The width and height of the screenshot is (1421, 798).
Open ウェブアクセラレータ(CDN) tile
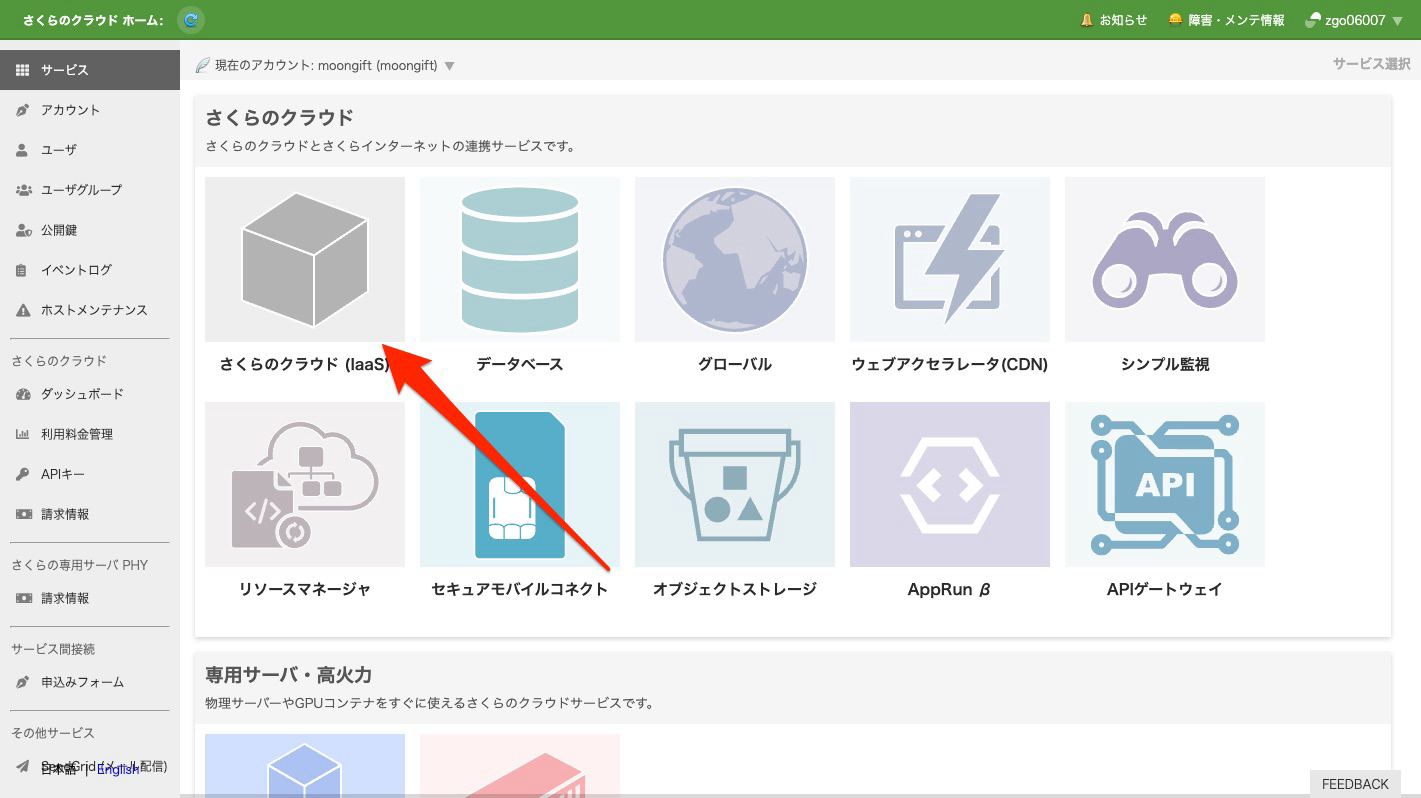pos(950,277)
